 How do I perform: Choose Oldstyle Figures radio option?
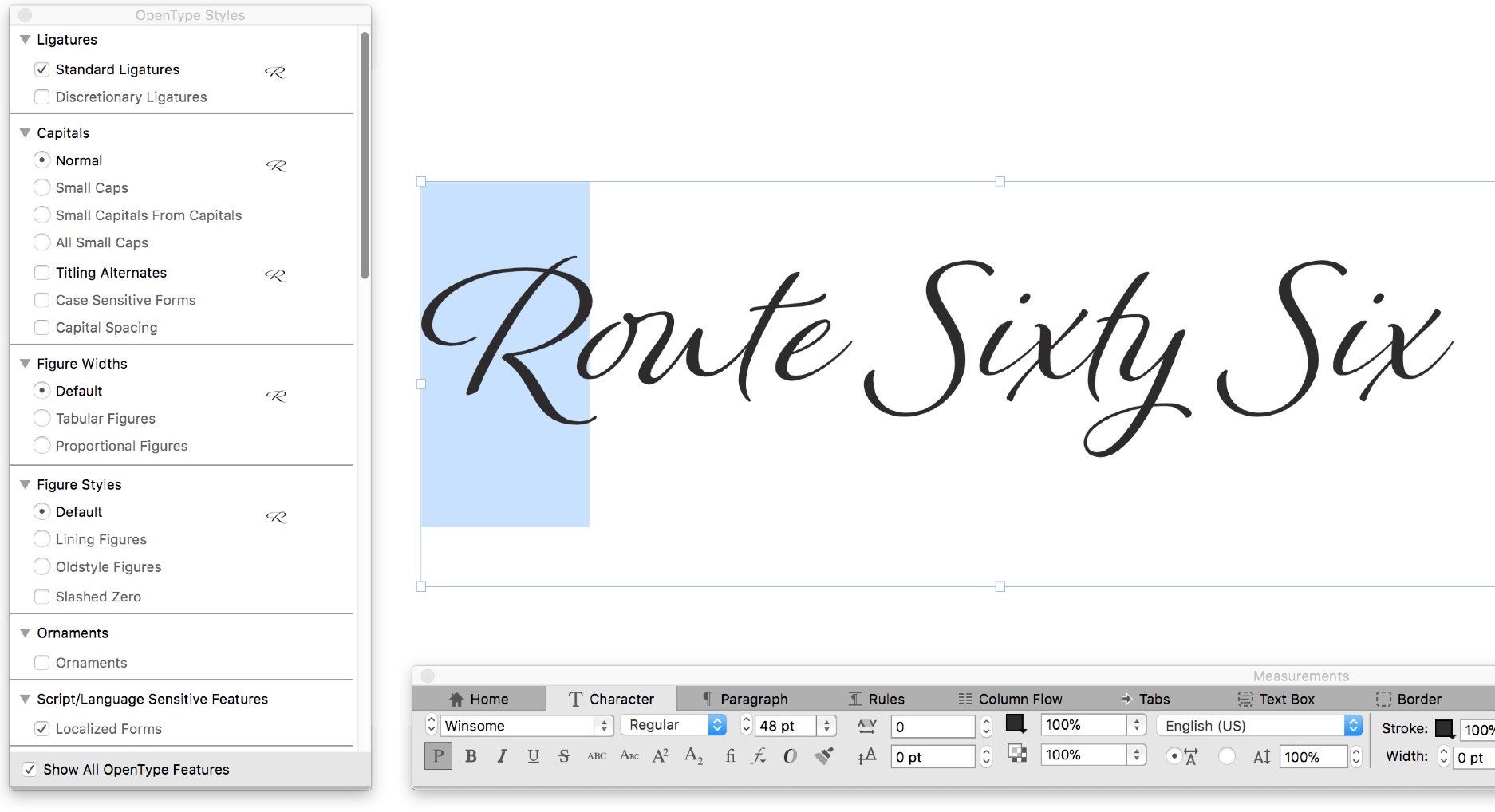click(x=42, y=567)
